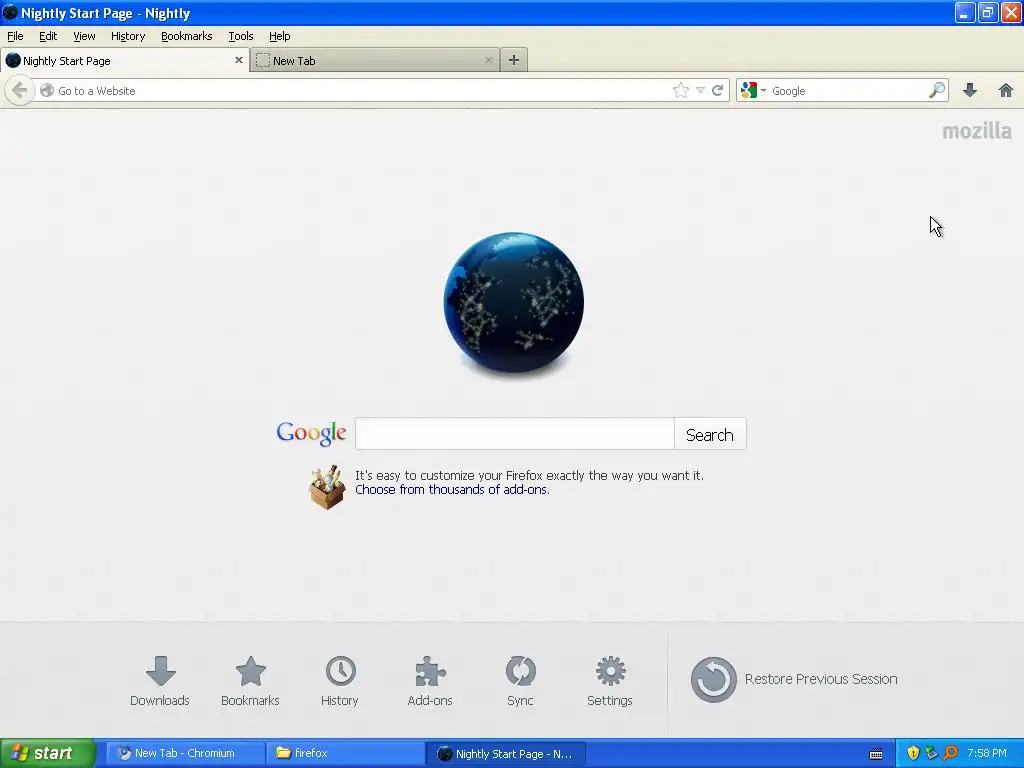Open the firefox folder taskbar item
Image resolution: width=1024 pixels, height=768 pixels.
(x=345, y=753)
